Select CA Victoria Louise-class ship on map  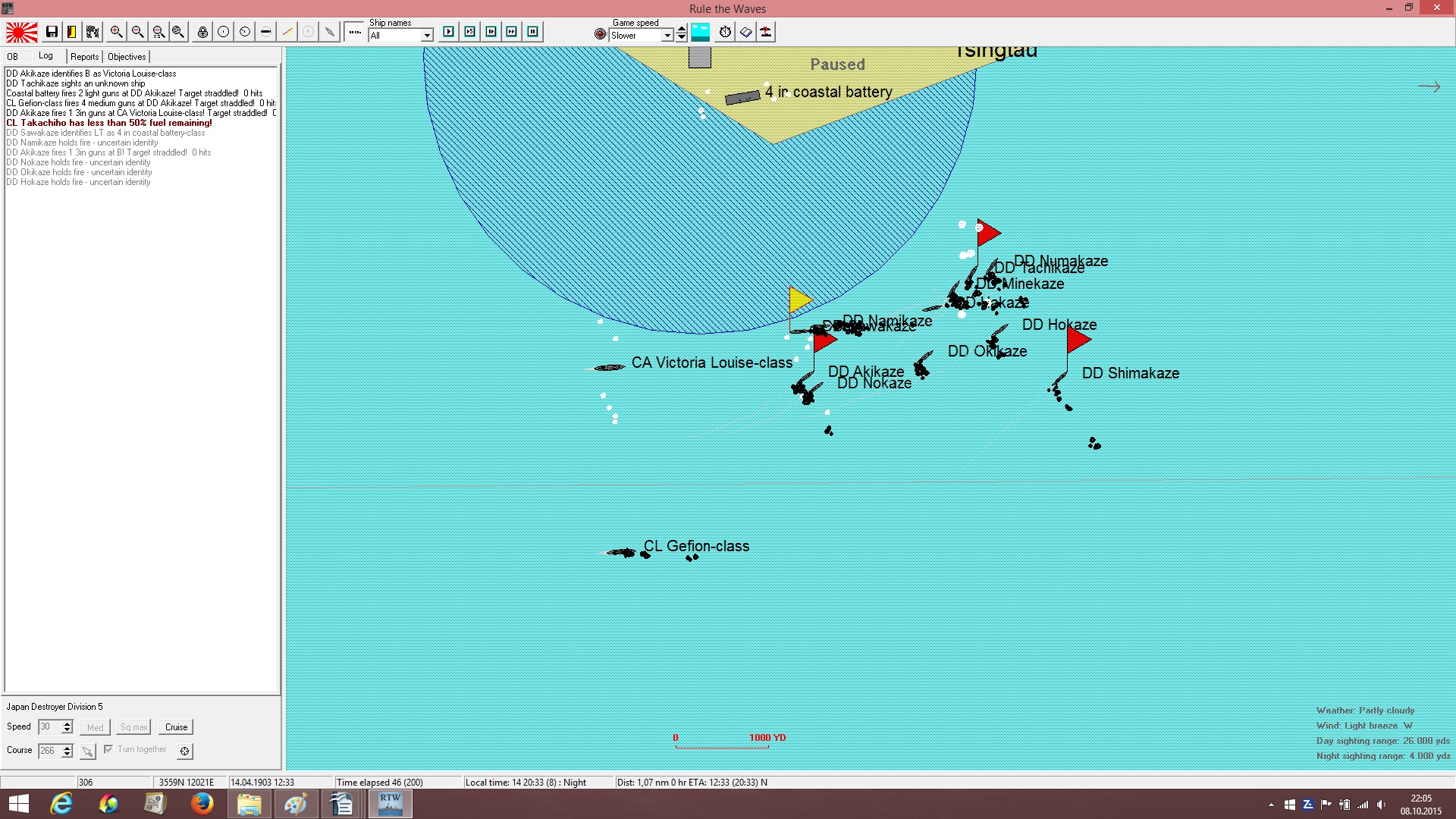(x=609, y=368)
